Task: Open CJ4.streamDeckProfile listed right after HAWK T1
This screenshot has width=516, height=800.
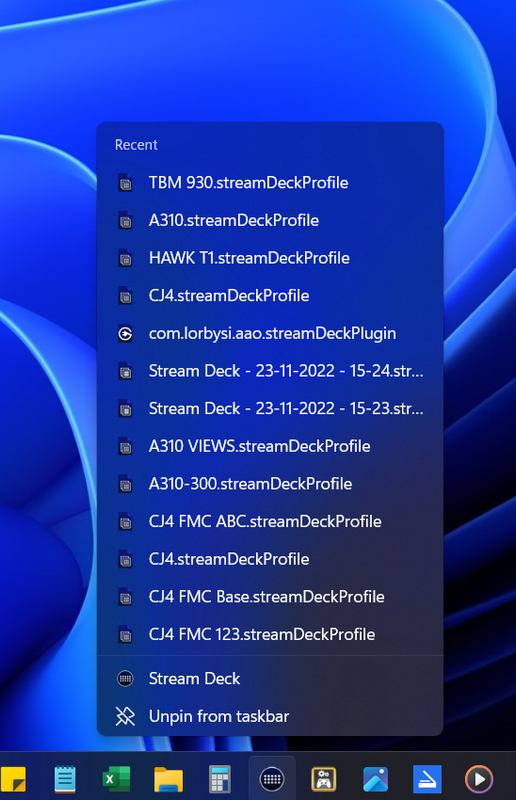Action: coord(270,296)
